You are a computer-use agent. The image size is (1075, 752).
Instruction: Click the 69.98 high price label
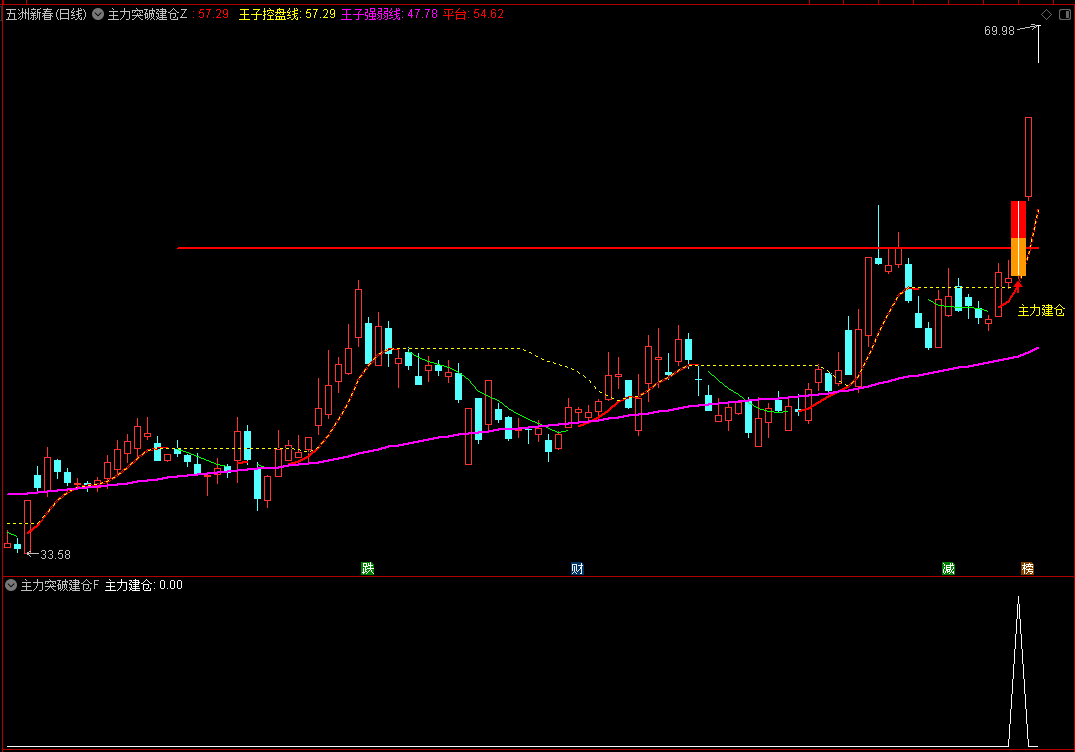pos(998,31)
